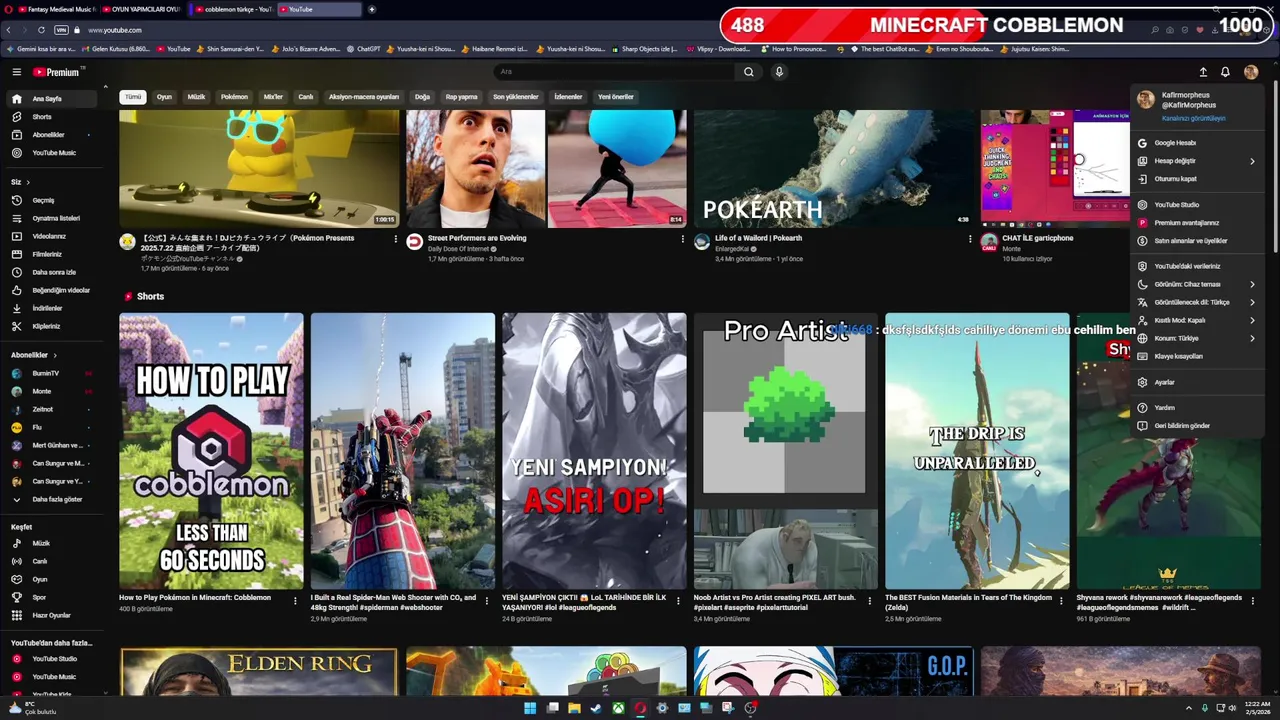The image size is (1280, 720).
Task: Click the YouTube Premium logo
Action: click(x=56, y=72)
